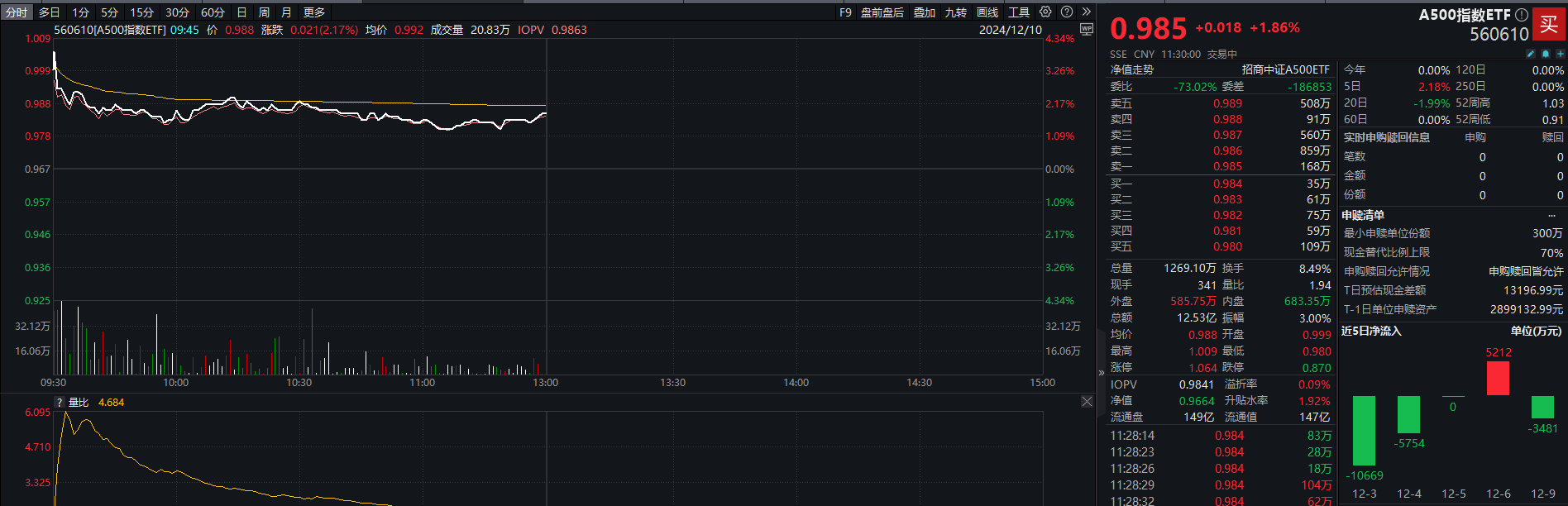The width and height of the screenshot is (1568, 506).
Task: Collapse the right quote panel arrow
Action: click(x=1101, y=373)
